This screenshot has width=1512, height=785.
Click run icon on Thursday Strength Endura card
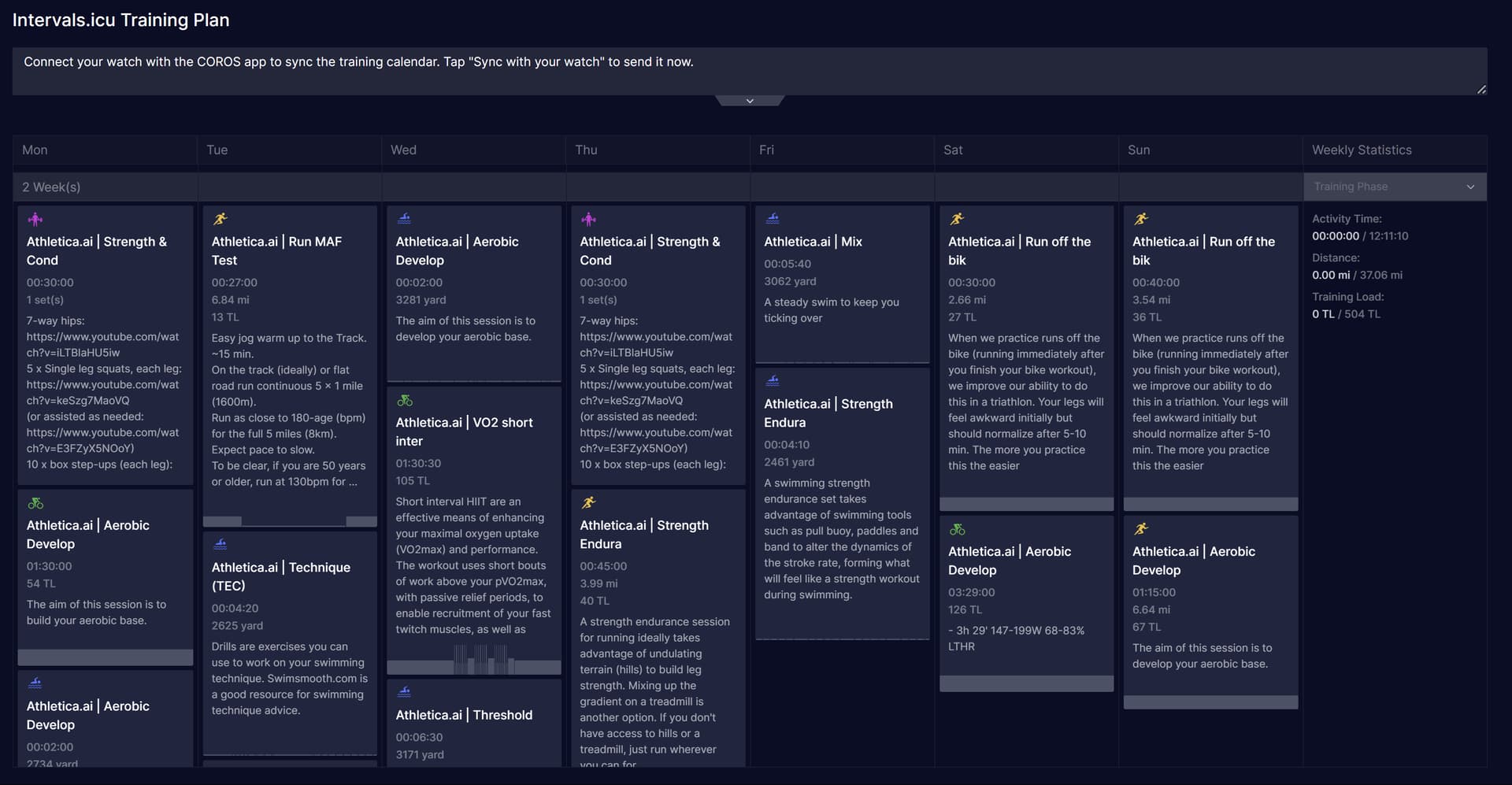[588, 502]
